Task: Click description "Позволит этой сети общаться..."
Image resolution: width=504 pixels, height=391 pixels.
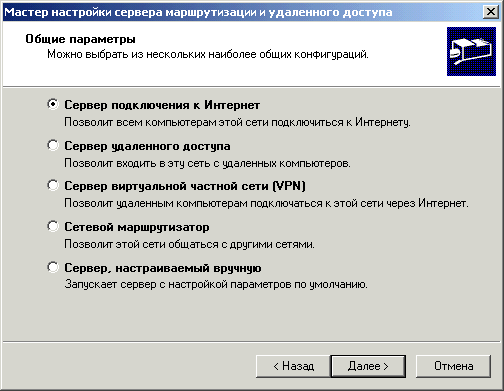Action: (x=189, y=244)
